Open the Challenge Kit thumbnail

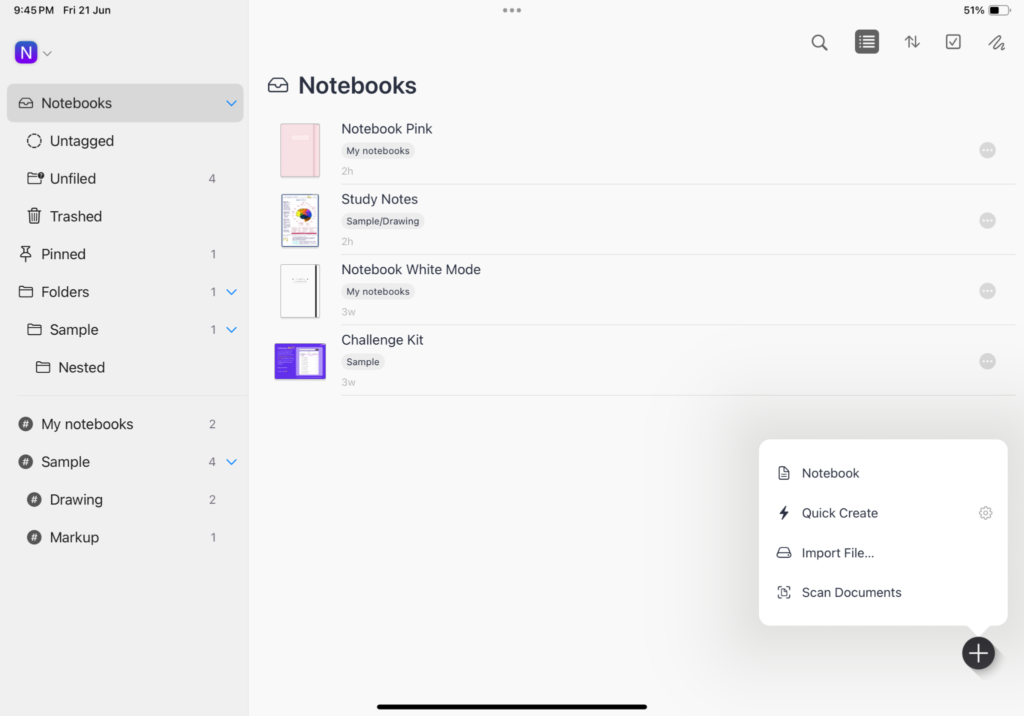click(299, 361)
